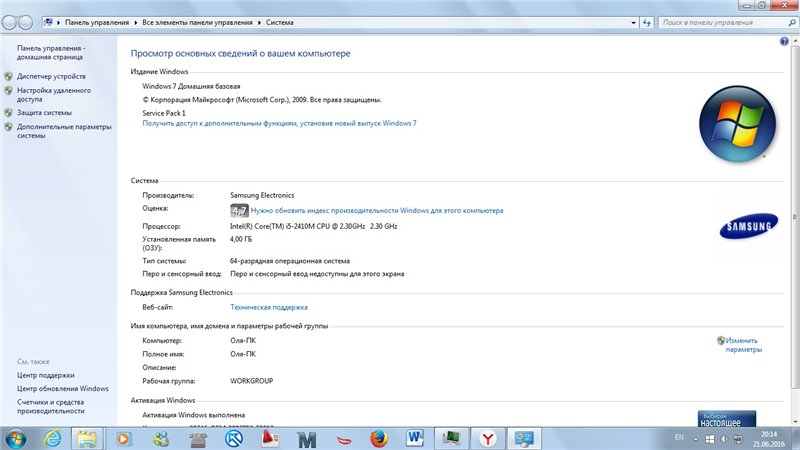
Task: Open the Windows Live Messenger taskbar icon
Action: pos(161,439)
